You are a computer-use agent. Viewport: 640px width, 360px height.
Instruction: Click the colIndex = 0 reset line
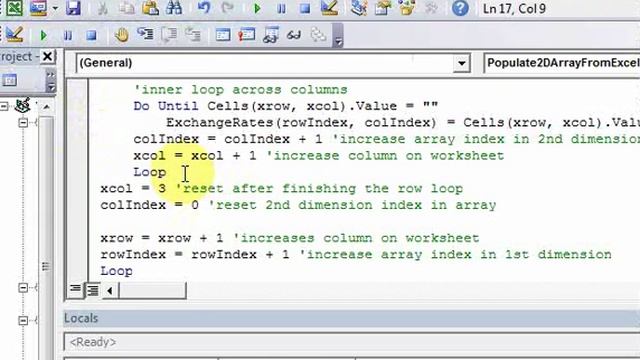pos(298,205)
